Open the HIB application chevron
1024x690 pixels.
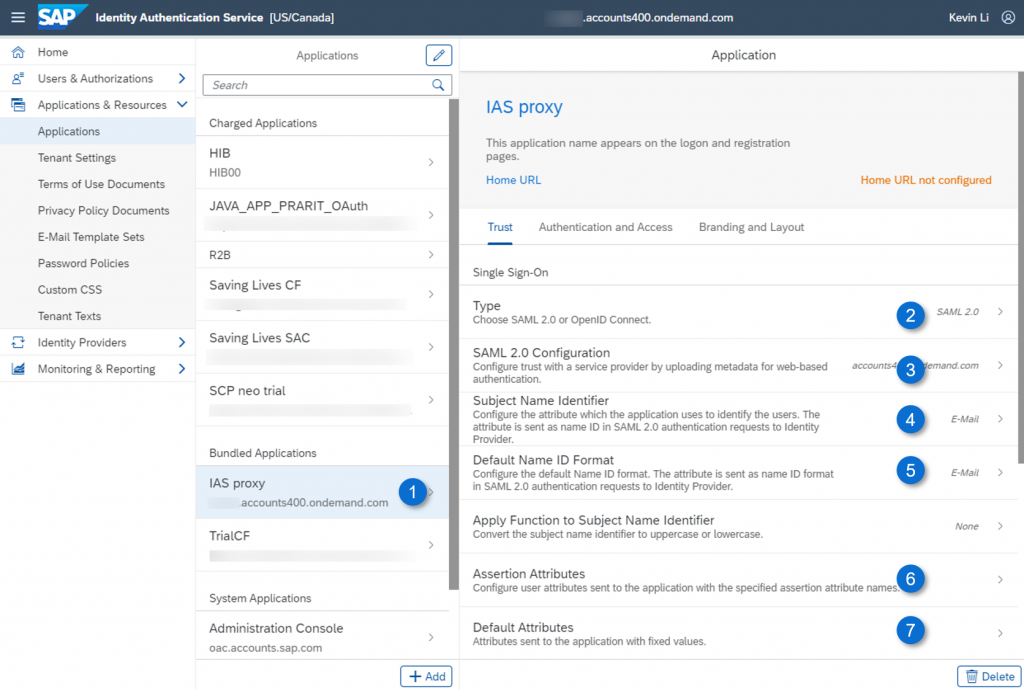431,162
